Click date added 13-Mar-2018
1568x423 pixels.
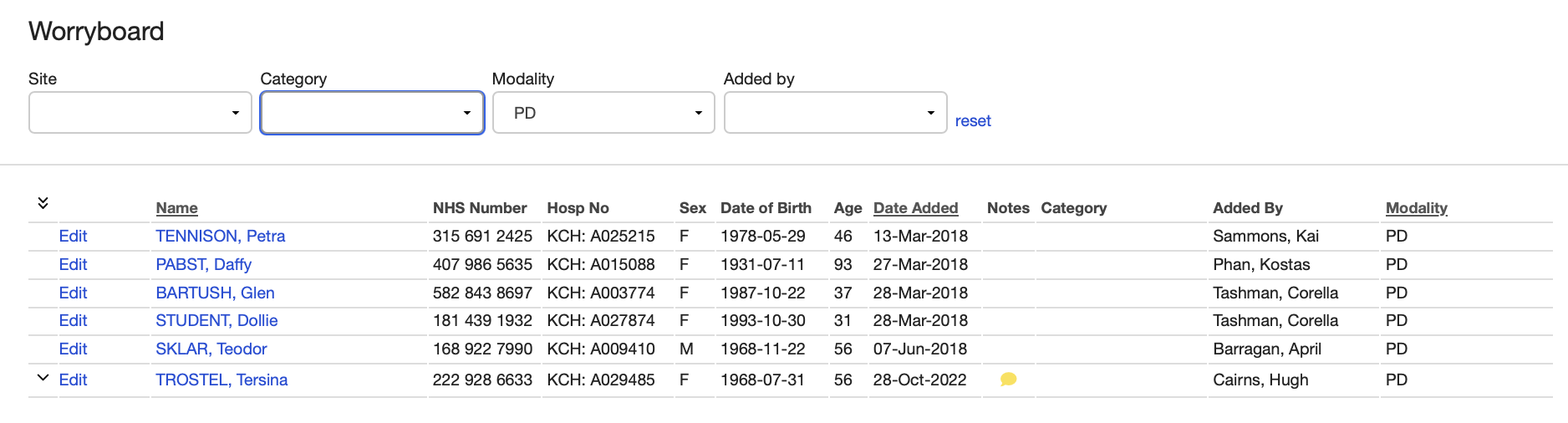point(920,237)
